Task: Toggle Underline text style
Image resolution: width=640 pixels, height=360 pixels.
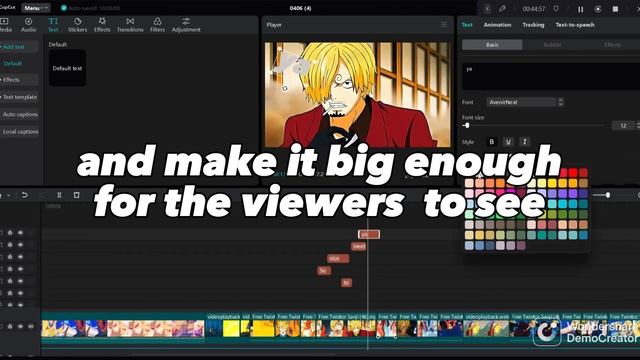Action: [508, 142]
